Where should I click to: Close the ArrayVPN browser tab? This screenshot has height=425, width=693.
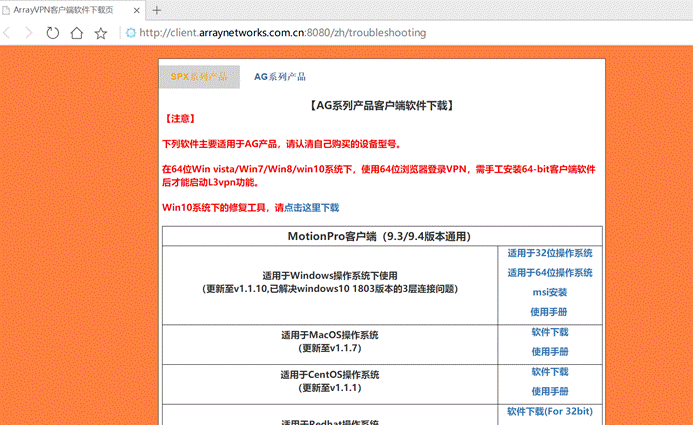pyautogui.click(x=137, y=10)
